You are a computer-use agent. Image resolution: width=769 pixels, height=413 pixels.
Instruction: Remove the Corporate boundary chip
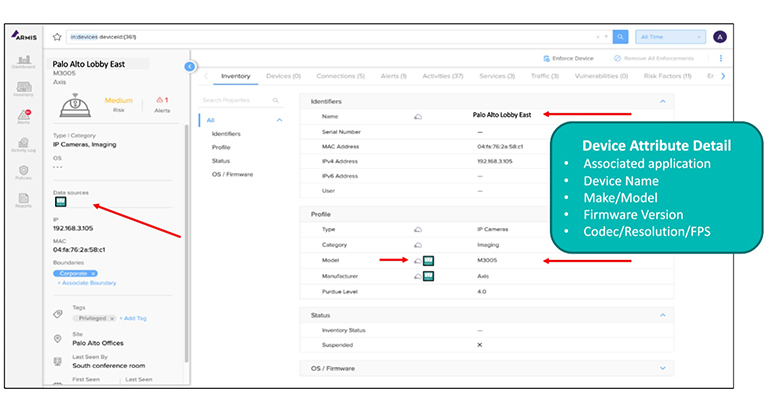click(93, 273)
